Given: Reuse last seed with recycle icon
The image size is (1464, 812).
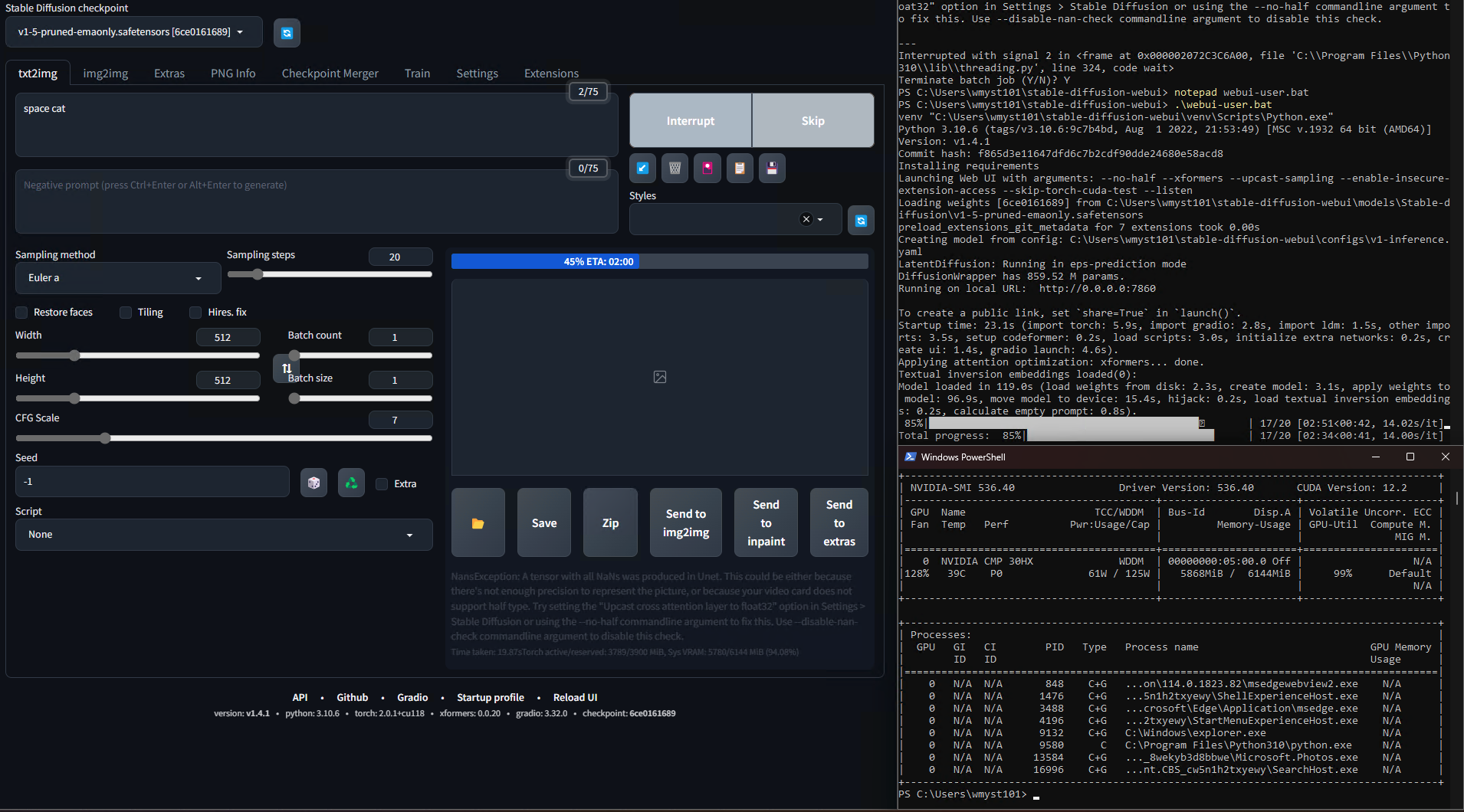Looking at the screenshot, I should pos(351,483).
